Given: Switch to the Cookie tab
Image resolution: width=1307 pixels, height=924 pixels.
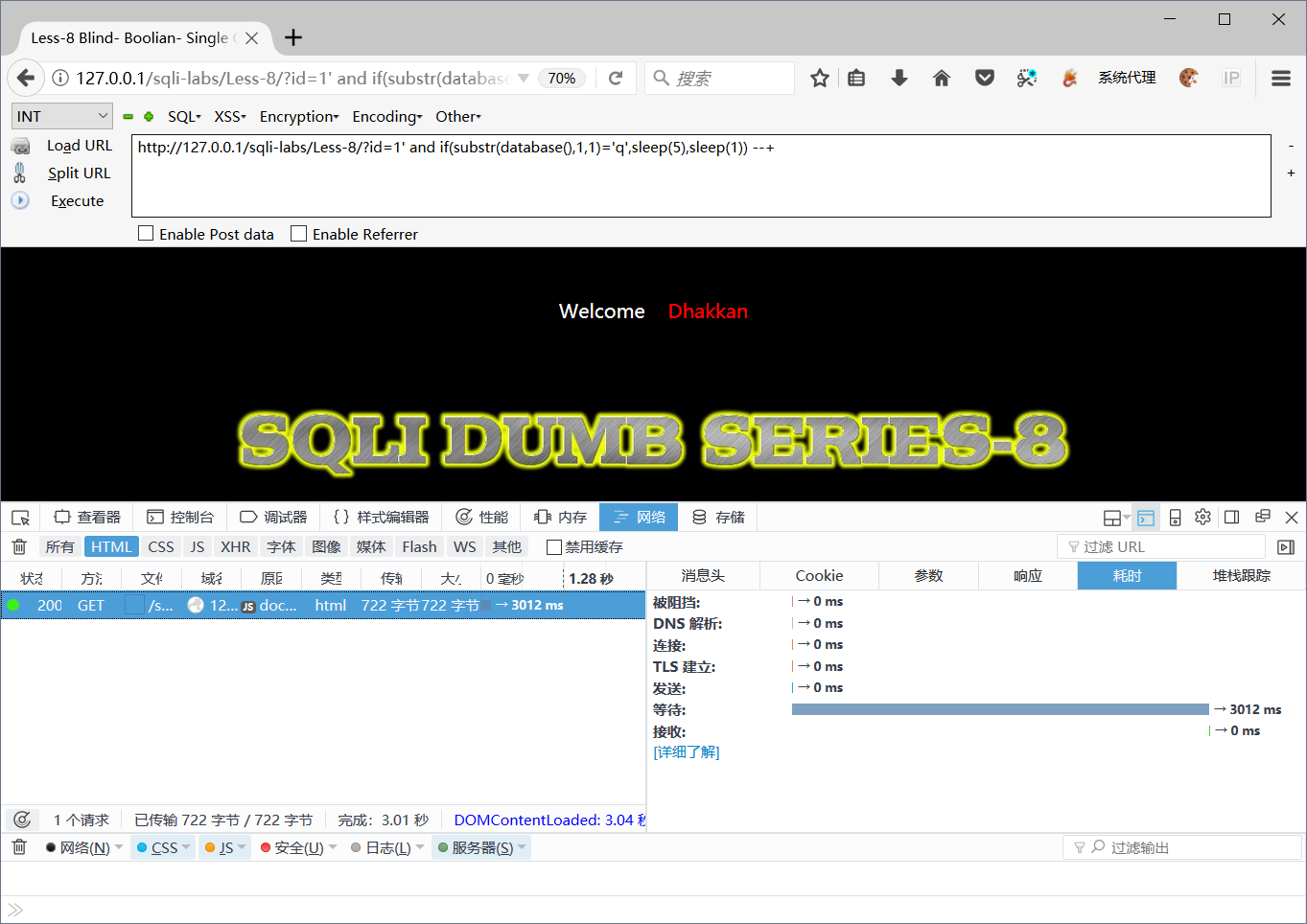Looking at the screenshot, I should tap(818, 575).
